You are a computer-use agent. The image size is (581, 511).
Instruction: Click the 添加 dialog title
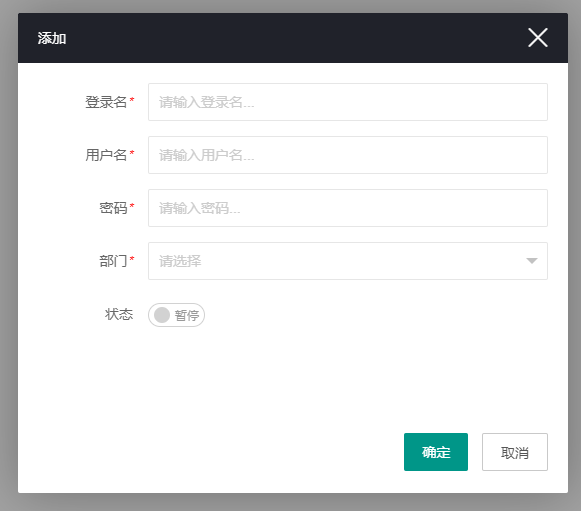coord(52,38)
